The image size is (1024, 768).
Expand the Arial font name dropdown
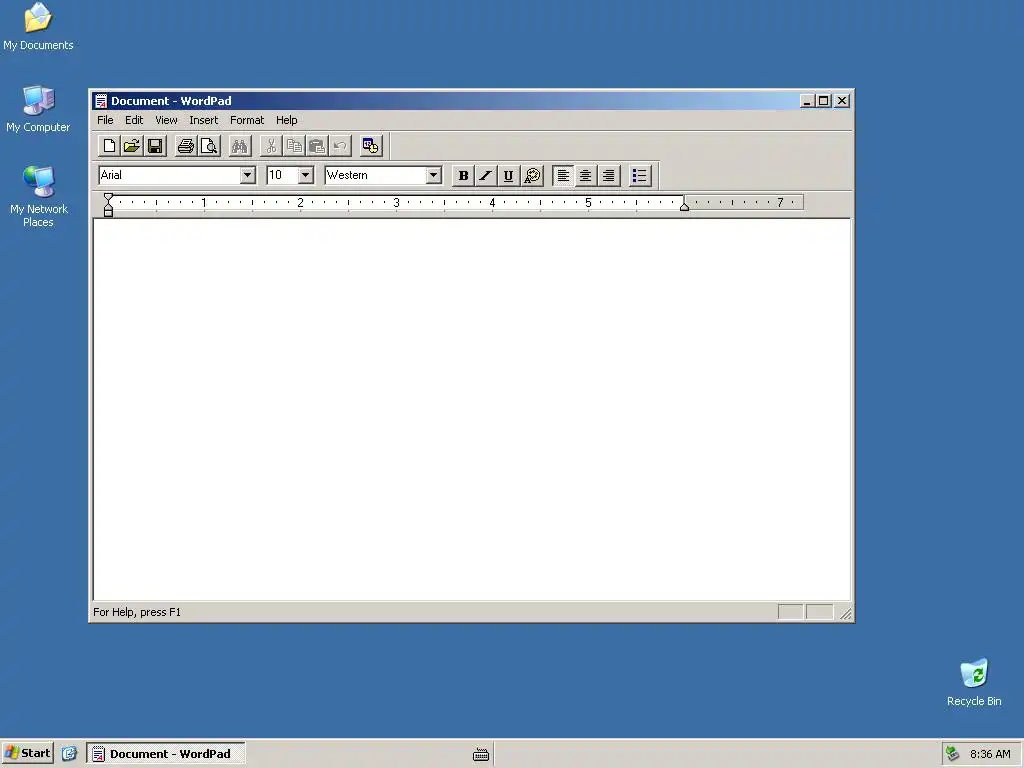pyautogui.click(x=247, y=175)
